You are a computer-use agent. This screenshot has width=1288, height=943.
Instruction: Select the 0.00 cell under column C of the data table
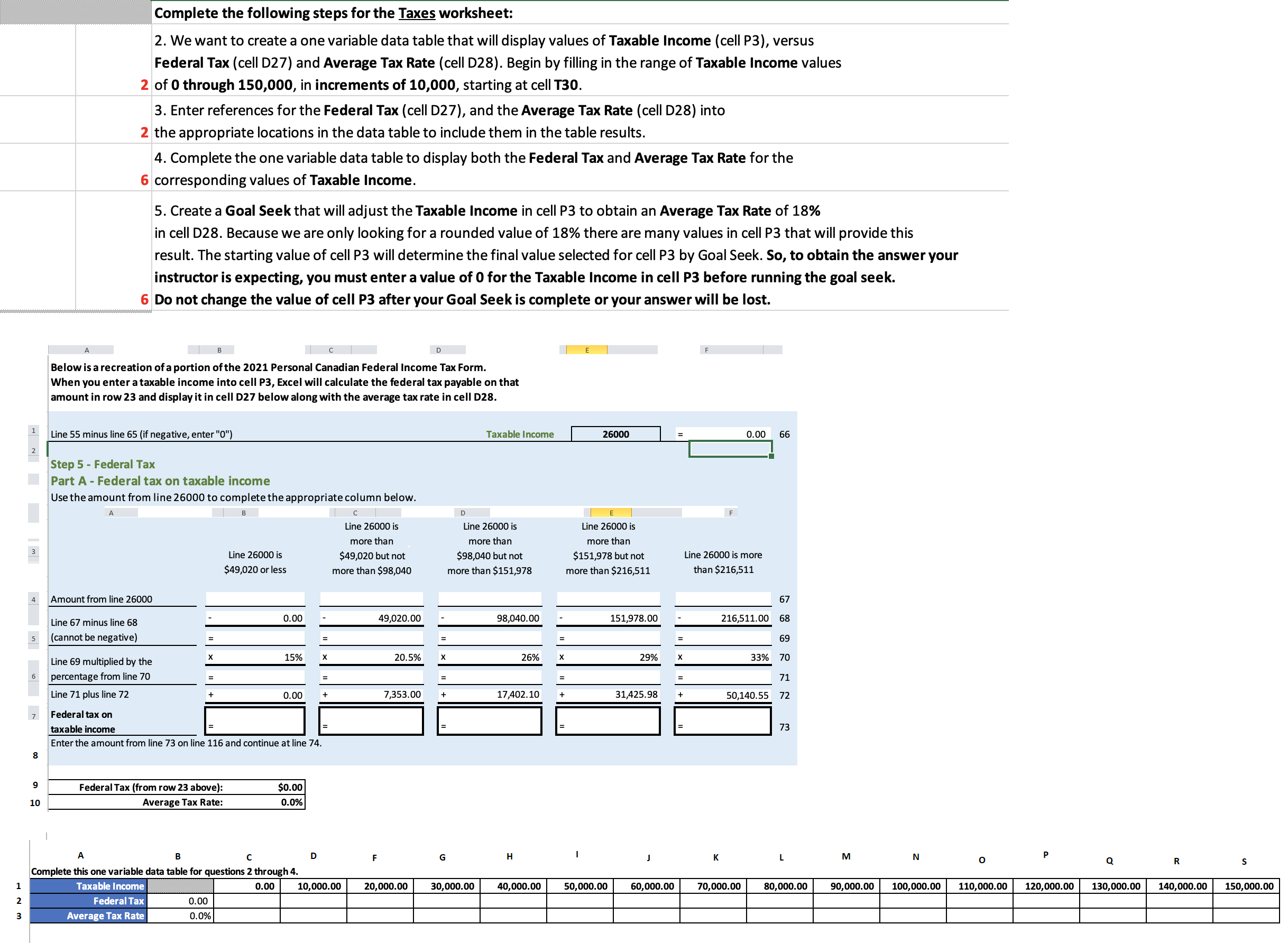[246, 885]
